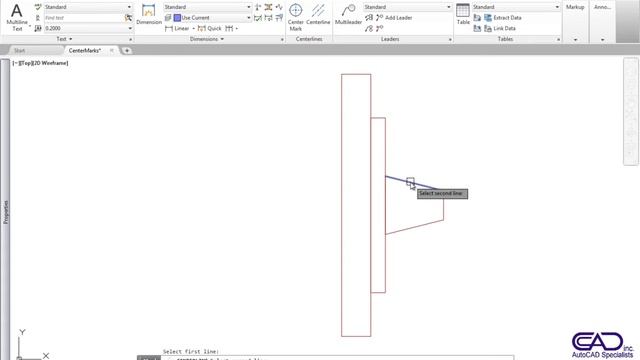Select the Centerline tool
640x360 pixels.
[x=318, y=15]
